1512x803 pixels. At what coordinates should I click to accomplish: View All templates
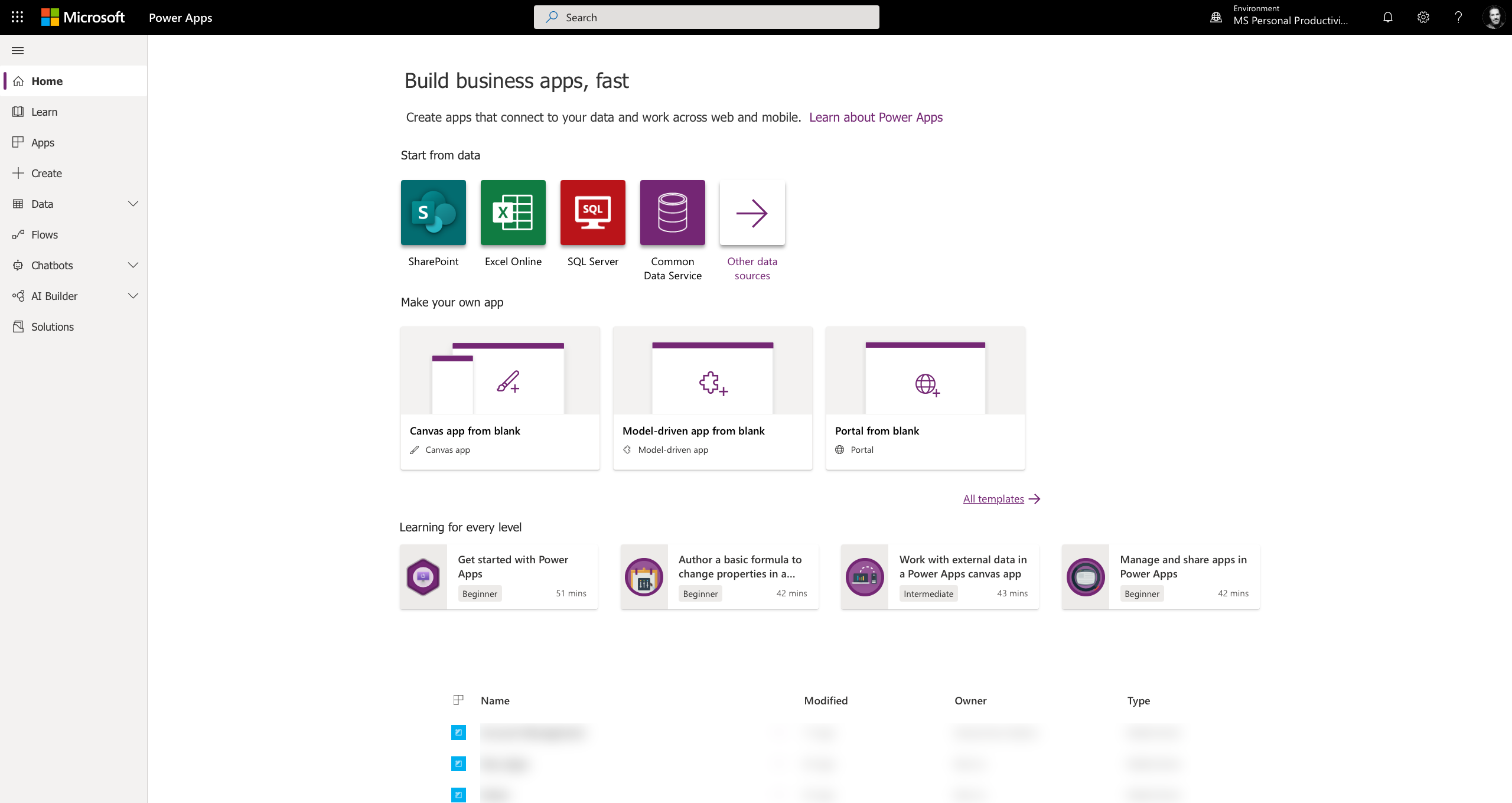[992, 498]
